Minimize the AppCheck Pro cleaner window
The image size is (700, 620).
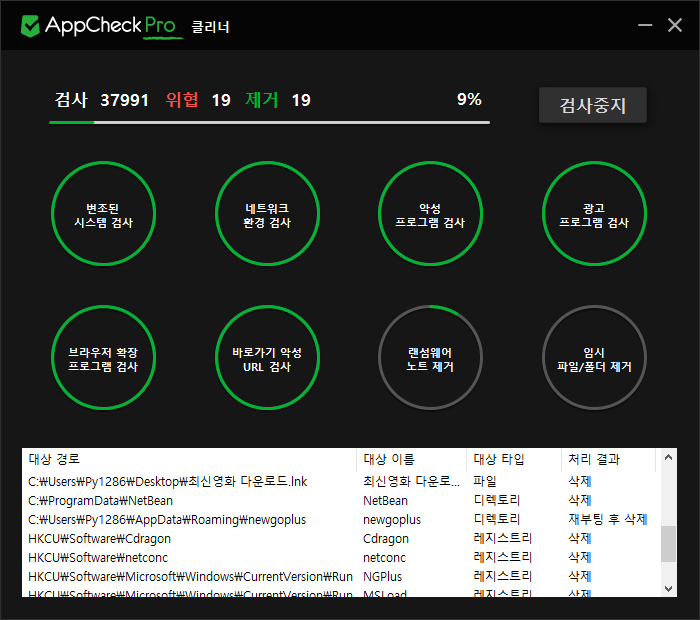[x=645, y=25]
